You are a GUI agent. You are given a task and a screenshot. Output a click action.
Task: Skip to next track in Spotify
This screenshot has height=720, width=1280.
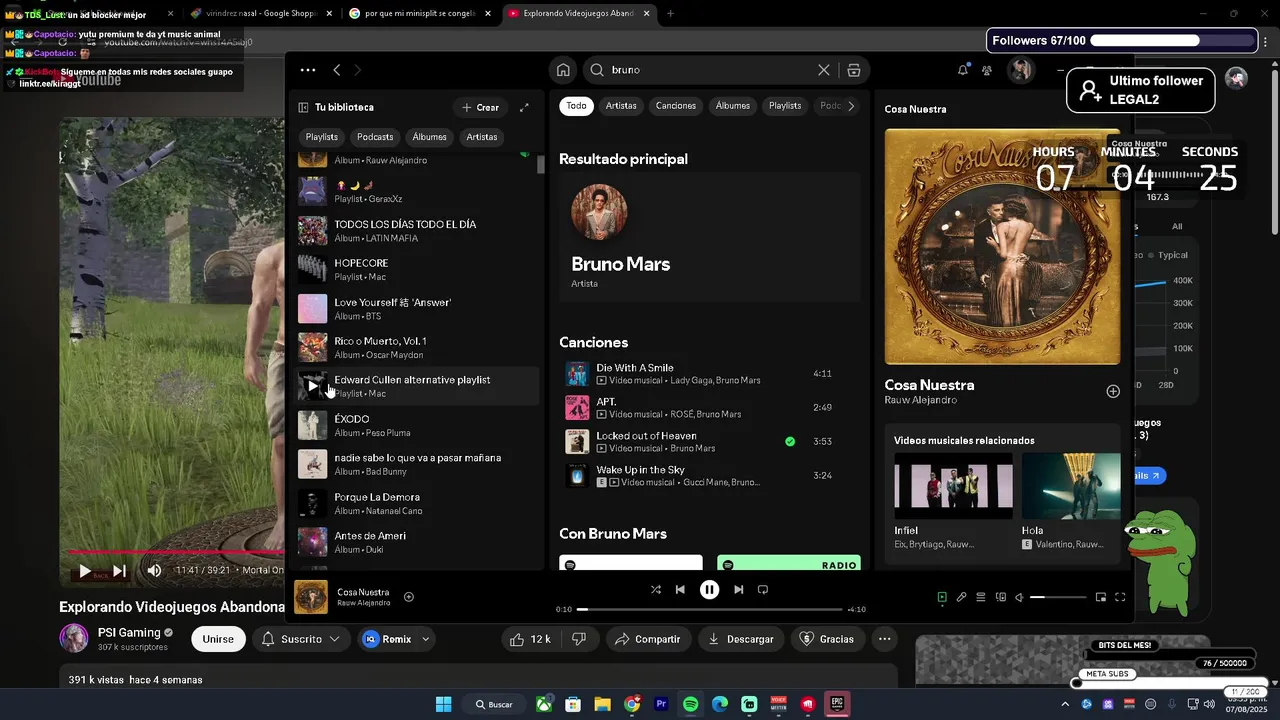click(738, 590)
